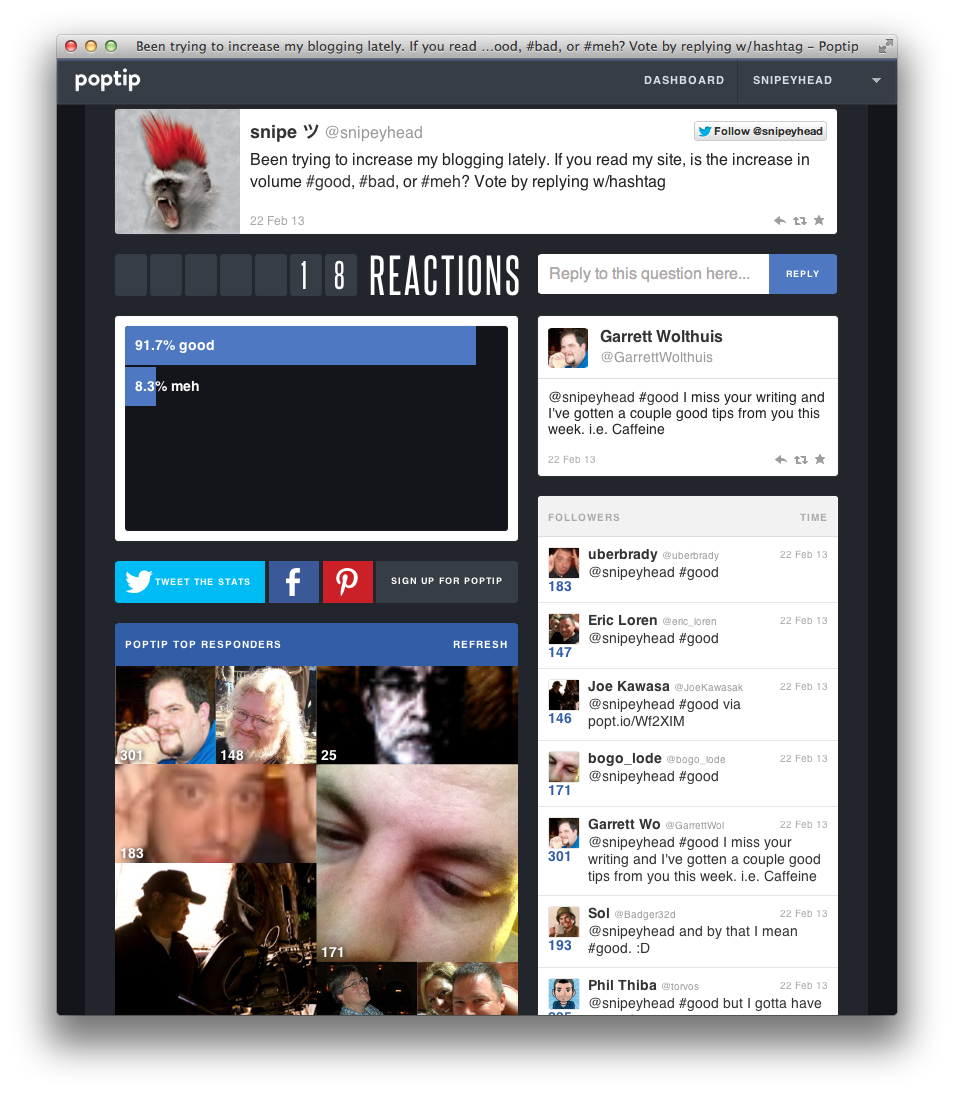Image resolution: width=954 pixels, height=1094 pixels.
Task: Open top responder photo labeled 301
Action: coord(165,715)
